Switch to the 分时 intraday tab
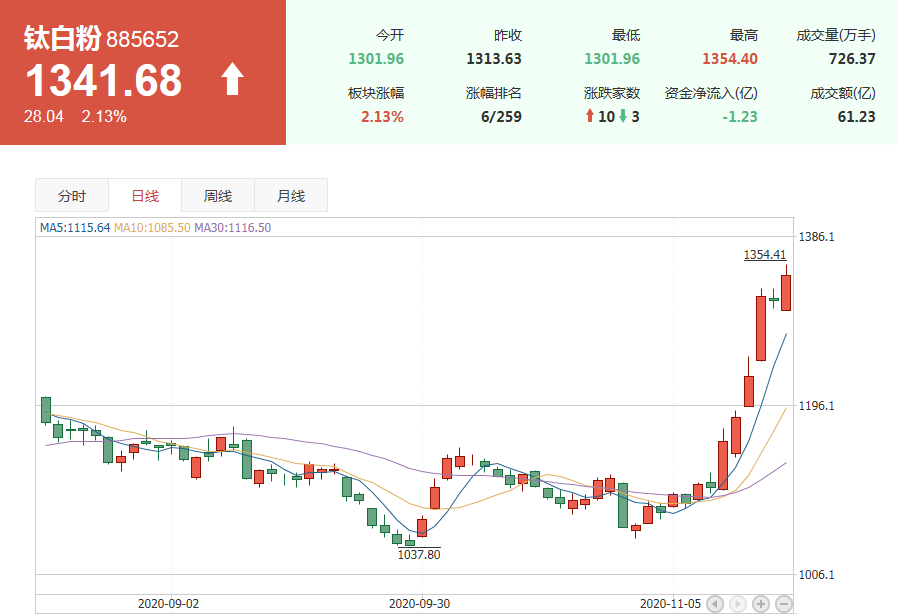 click(x=72, y=196)
